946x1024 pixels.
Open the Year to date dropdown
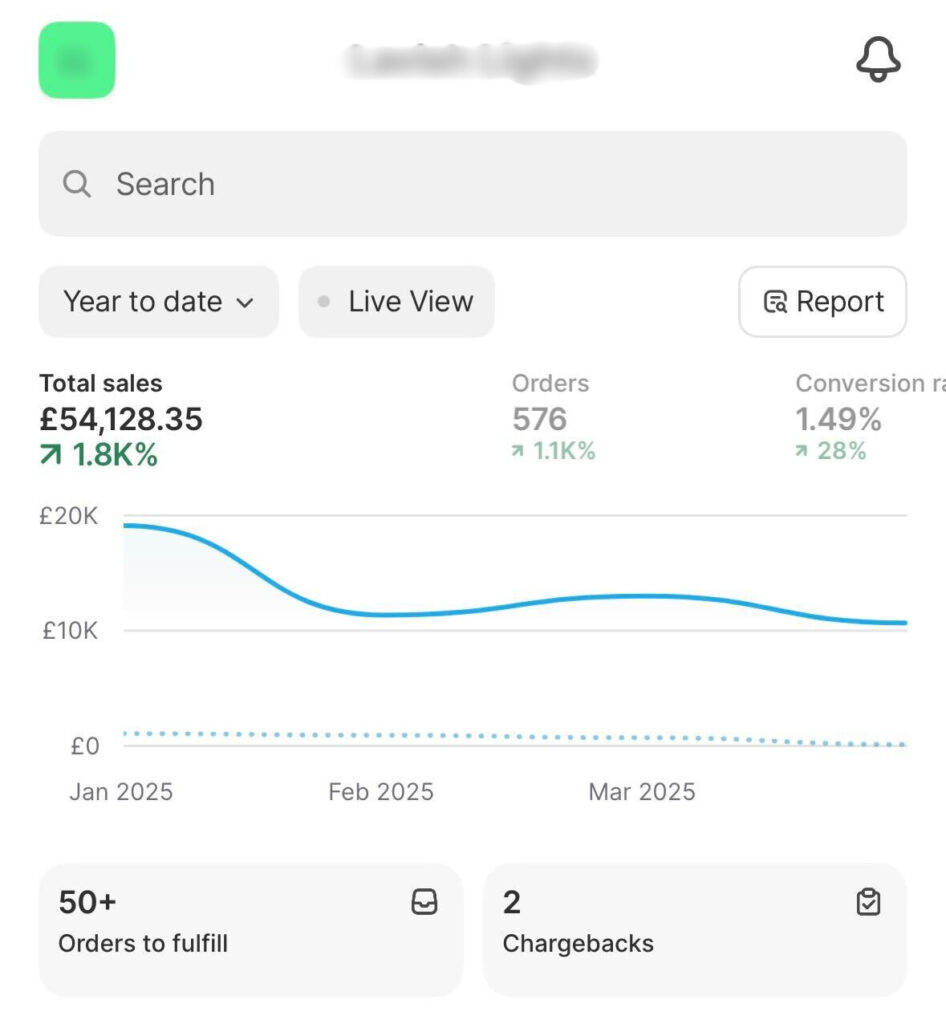click(158, 302)
